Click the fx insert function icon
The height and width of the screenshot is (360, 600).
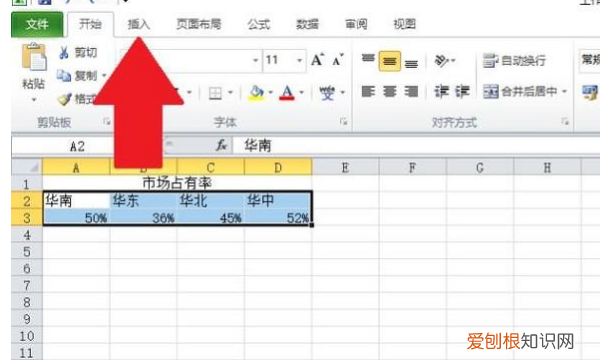click(221, 145)
